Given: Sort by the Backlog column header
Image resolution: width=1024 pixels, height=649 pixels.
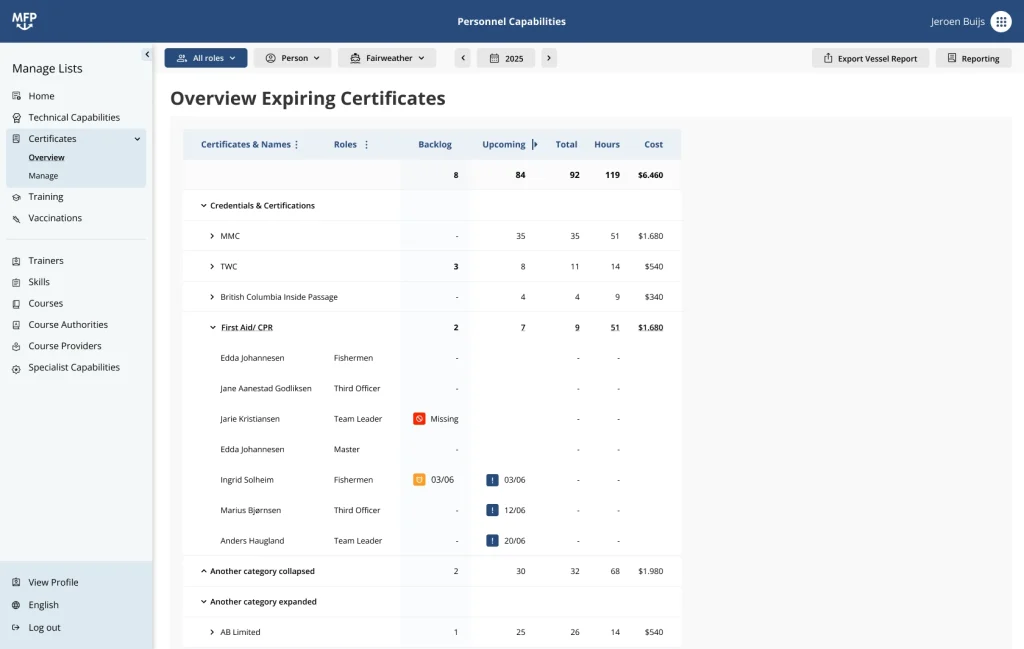Looking at the screenshot, I should [435, 144].
